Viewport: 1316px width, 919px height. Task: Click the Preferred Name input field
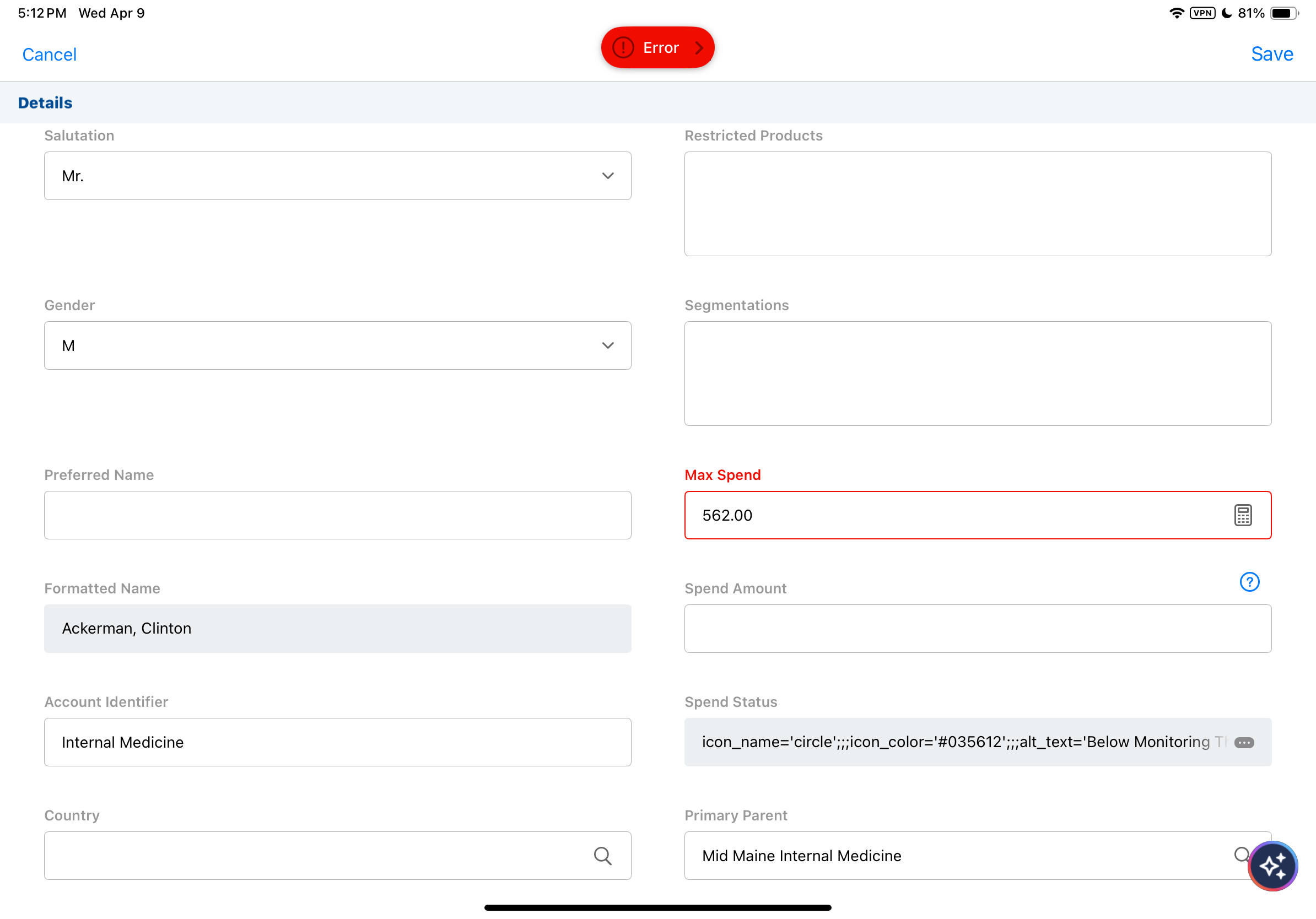click(x=338, y=515)
